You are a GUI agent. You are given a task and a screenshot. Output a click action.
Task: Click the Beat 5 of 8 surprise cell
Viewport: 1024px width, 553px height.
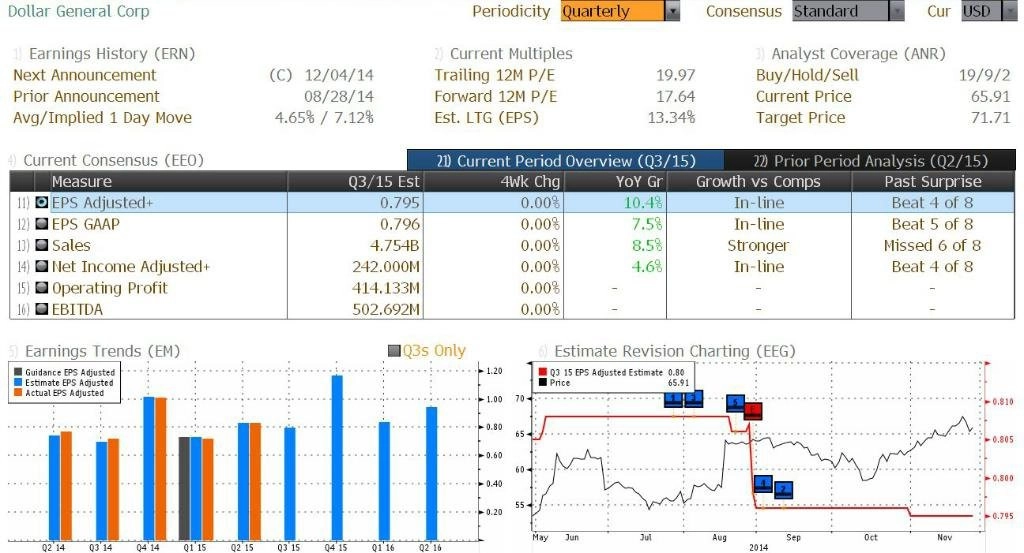933,224
